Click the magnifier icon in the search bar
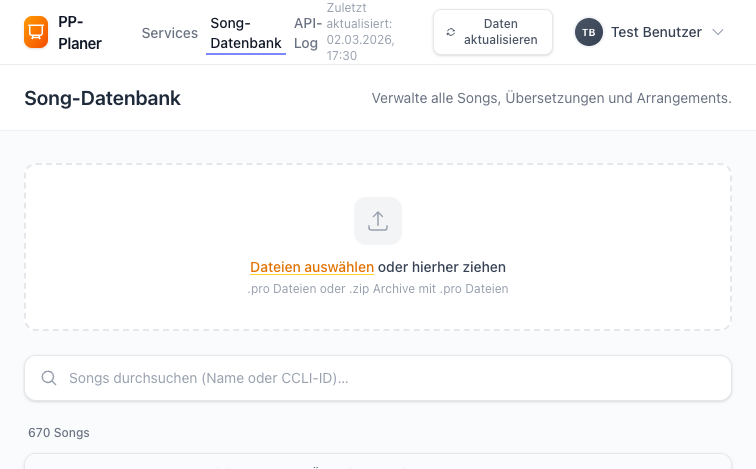756x469 pixels. (49, 378)
